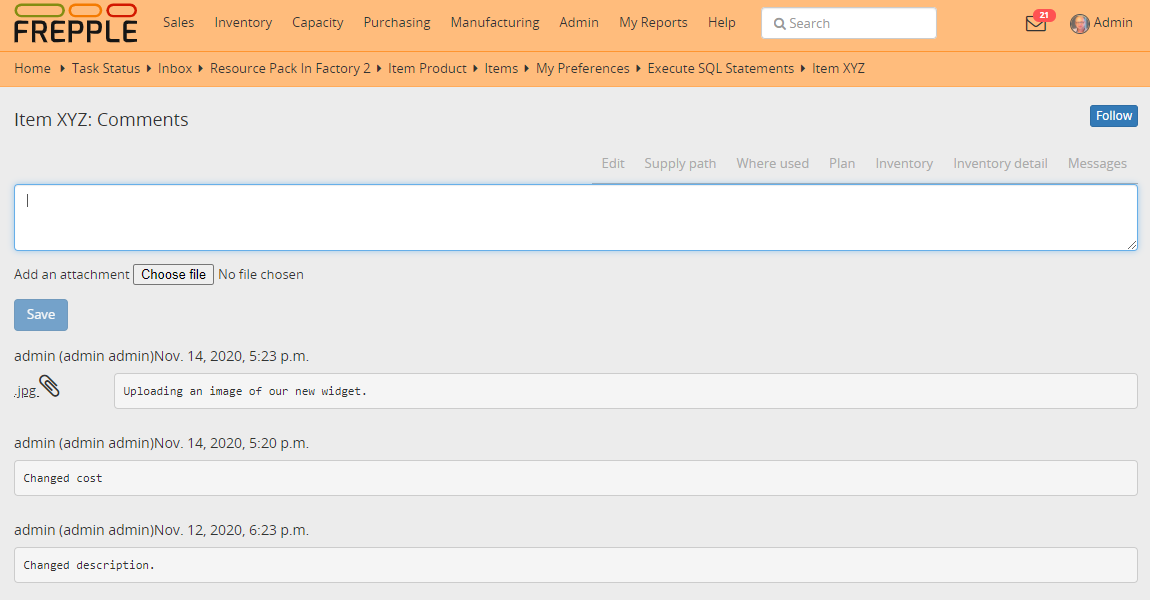Image resolution: width=1150 pixels, height=600 pixels.
Task: Open the paperclip attachment icon
Action: (x=49, y=387)
